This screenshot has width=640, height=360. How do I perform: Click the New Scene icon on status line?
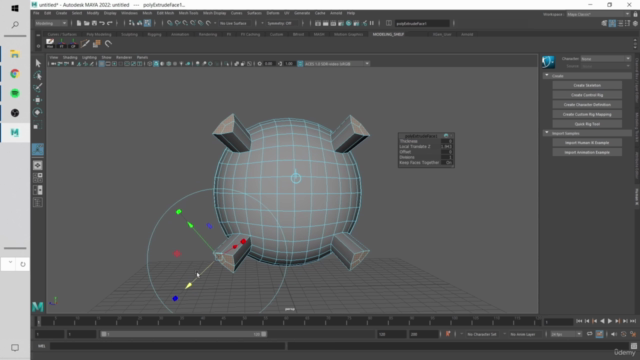(x=79, y=23)
